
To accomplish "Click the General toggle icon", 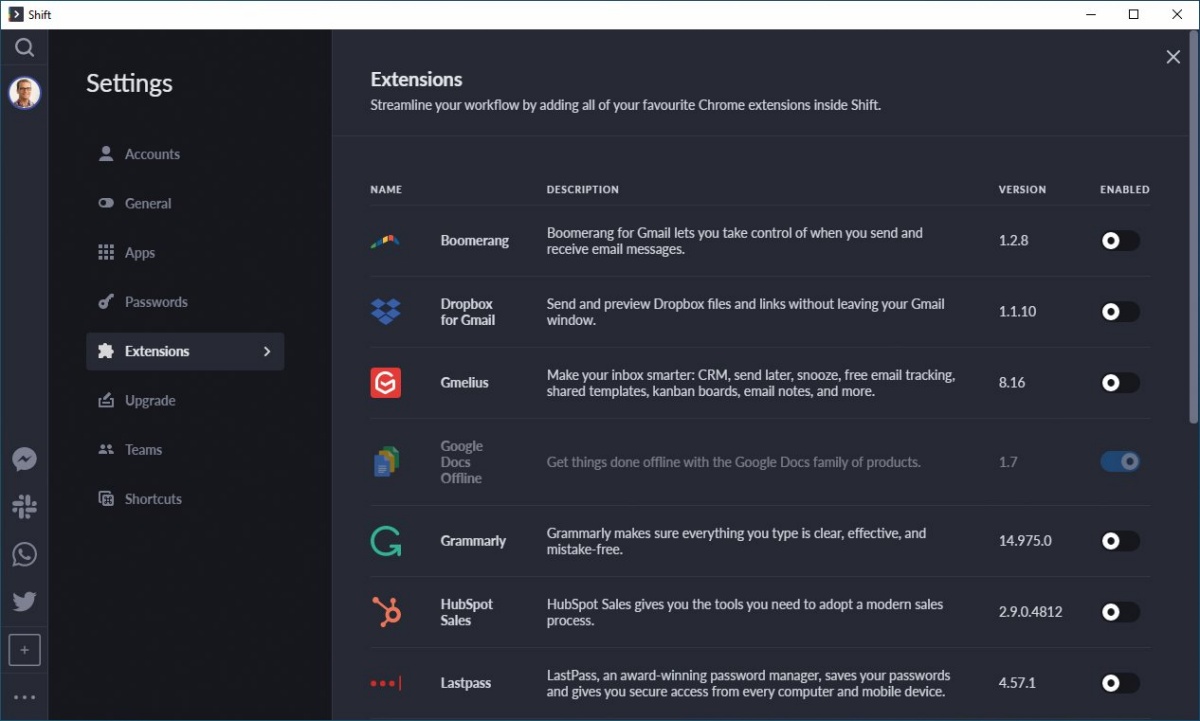I will click(106, 203).
